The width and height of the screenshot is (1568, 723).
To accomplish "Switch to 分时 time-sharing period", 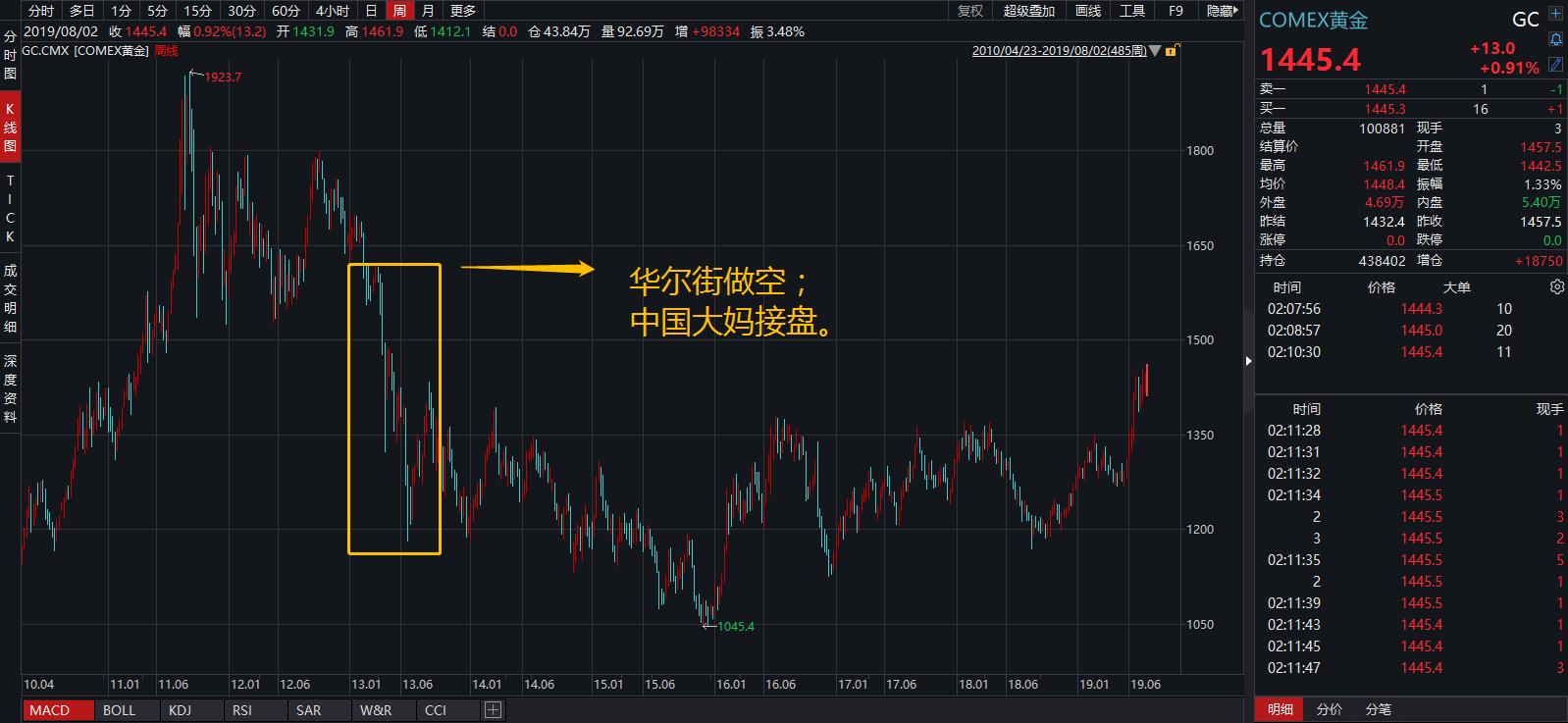I will tap(41, 11).
